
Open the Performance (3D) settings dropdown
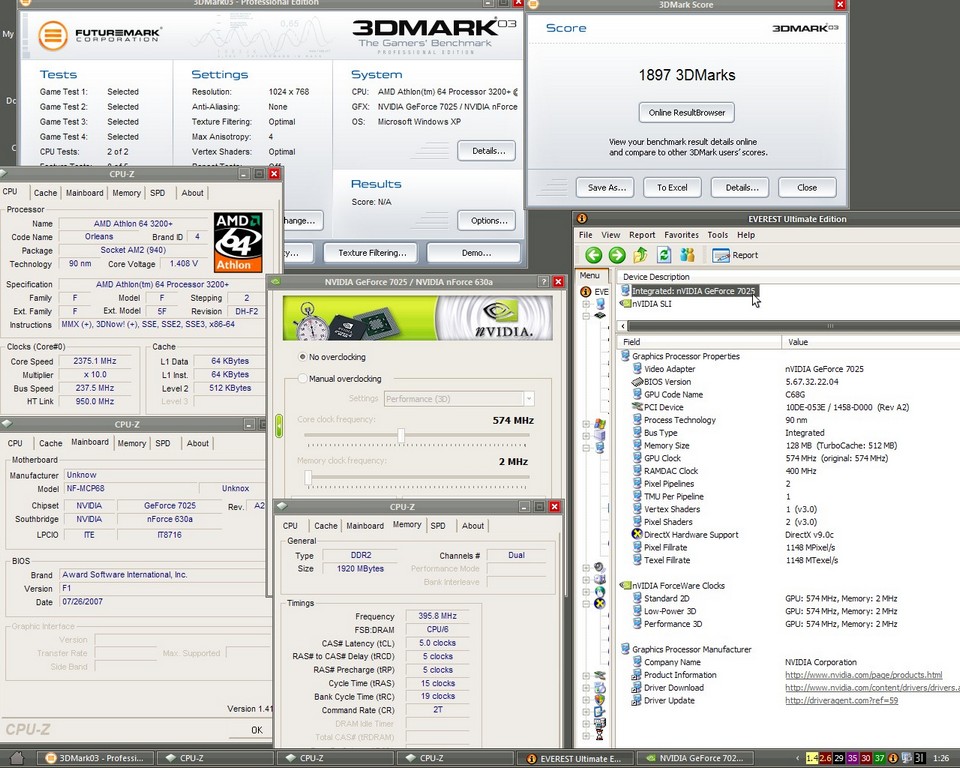click(459, 399)
